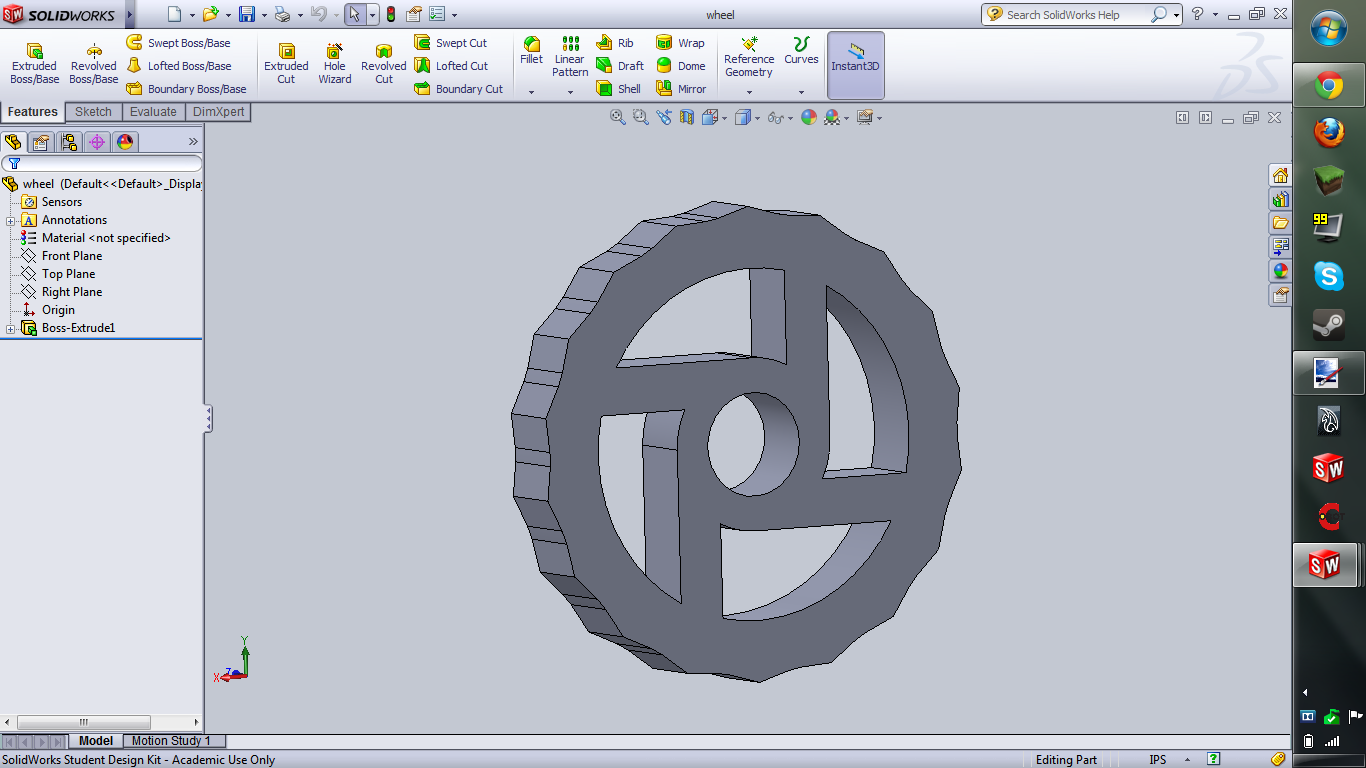Switch to the Evaluate tab
The width and height of the screenshot is (1366, 768).
(x=153, y=112)
